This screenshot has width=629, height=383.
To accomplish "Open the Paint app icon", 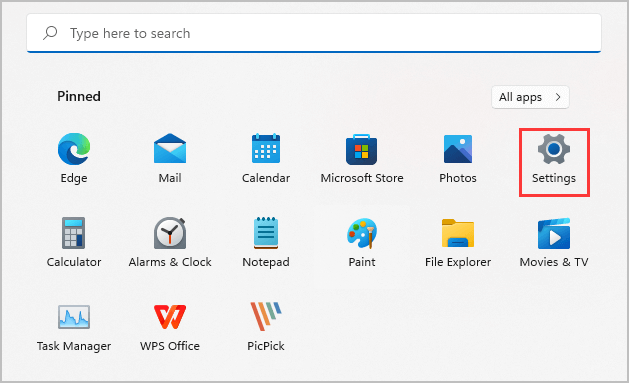I will [x=361, y=233].
